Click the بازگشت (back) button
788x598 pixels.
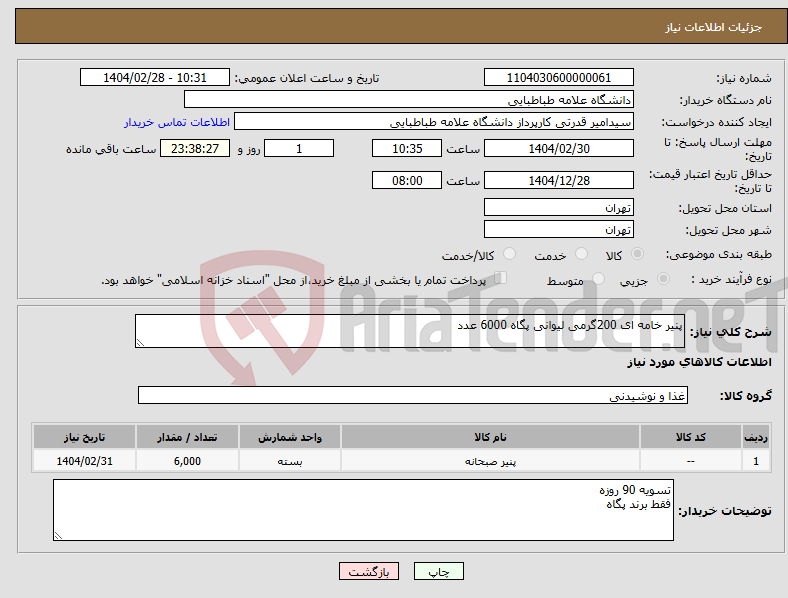369,571
